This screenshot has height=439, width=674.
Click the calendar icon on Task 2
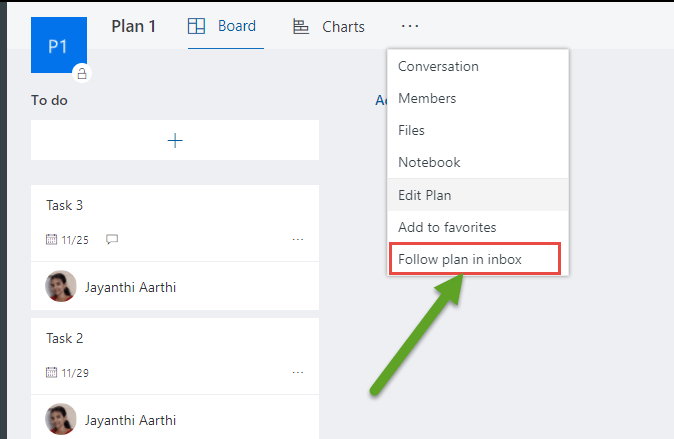coord(52,373)
